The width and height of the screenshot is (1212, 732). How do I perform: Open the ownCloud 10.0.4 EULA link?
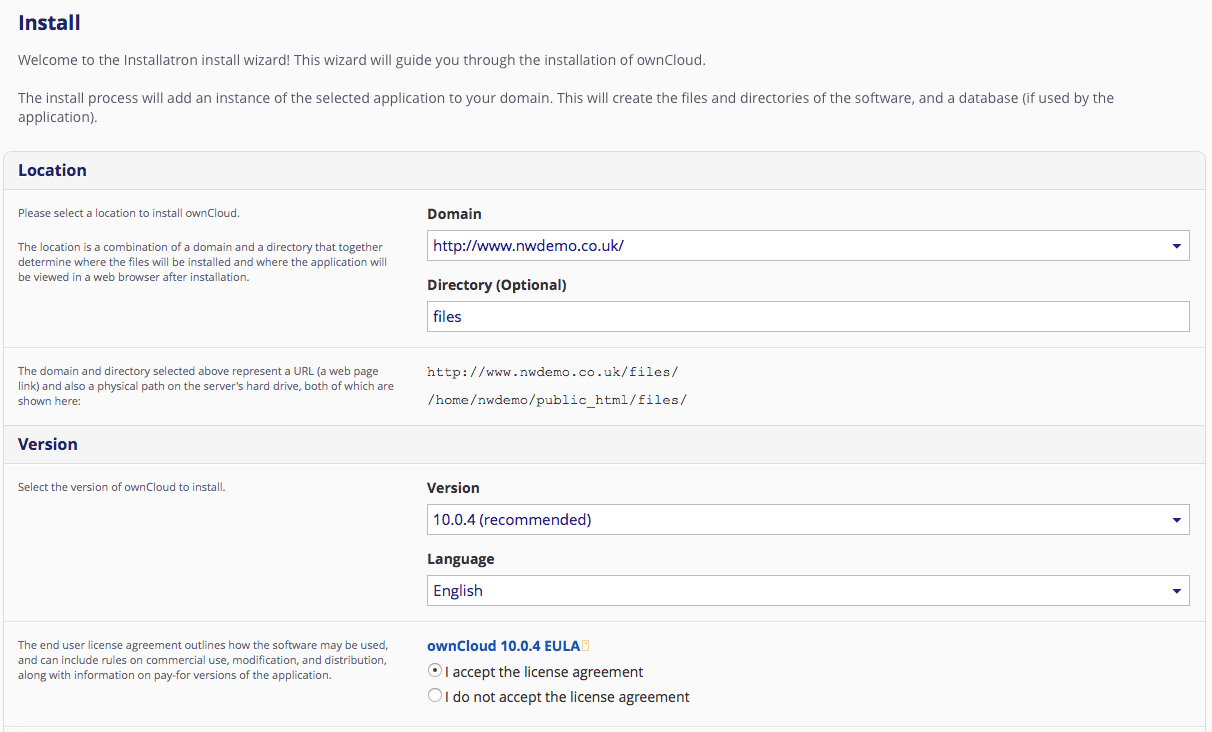503,646
